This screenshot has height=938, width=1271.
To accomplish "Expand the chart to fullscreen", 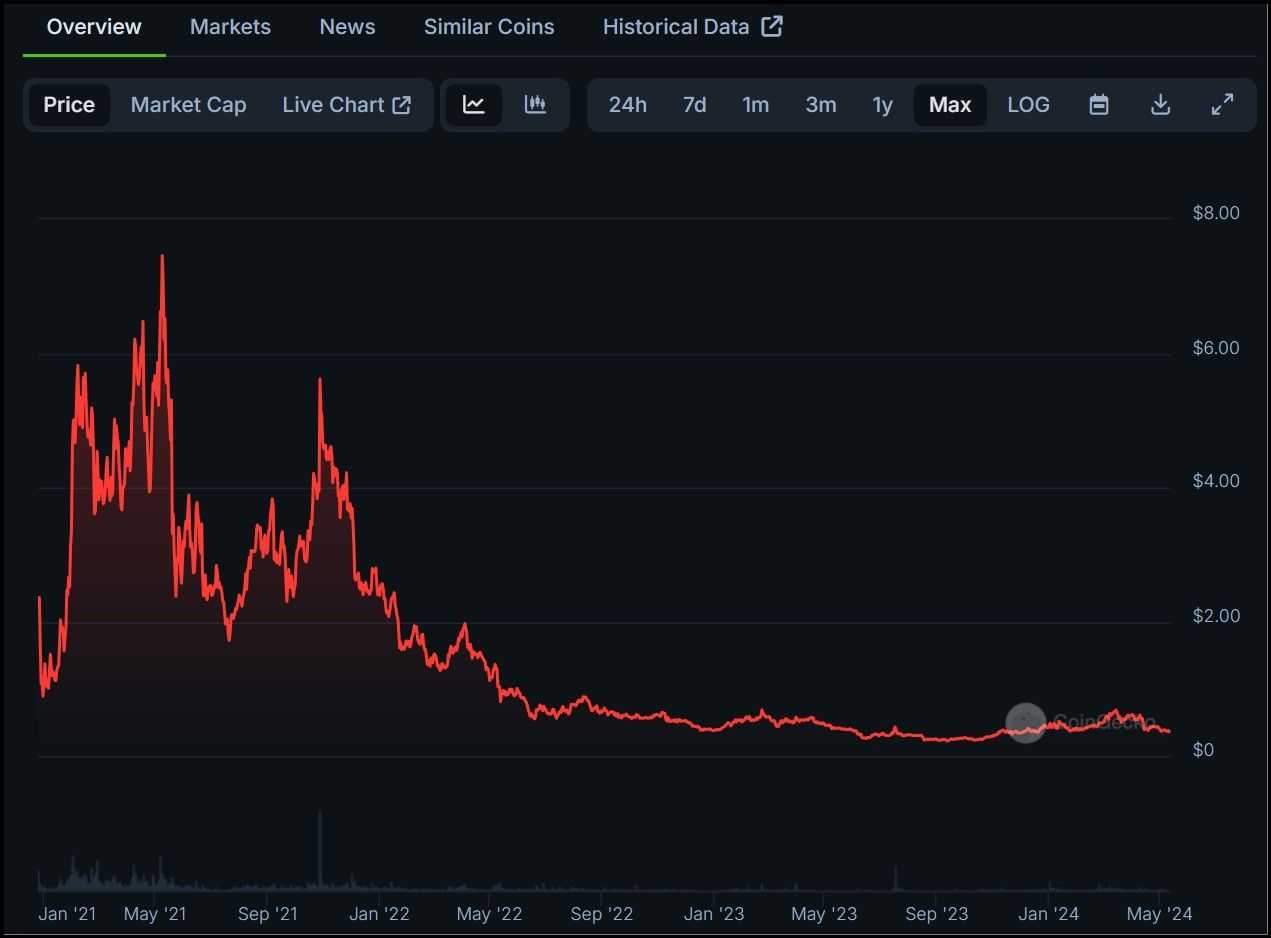I will point(1222,104).
